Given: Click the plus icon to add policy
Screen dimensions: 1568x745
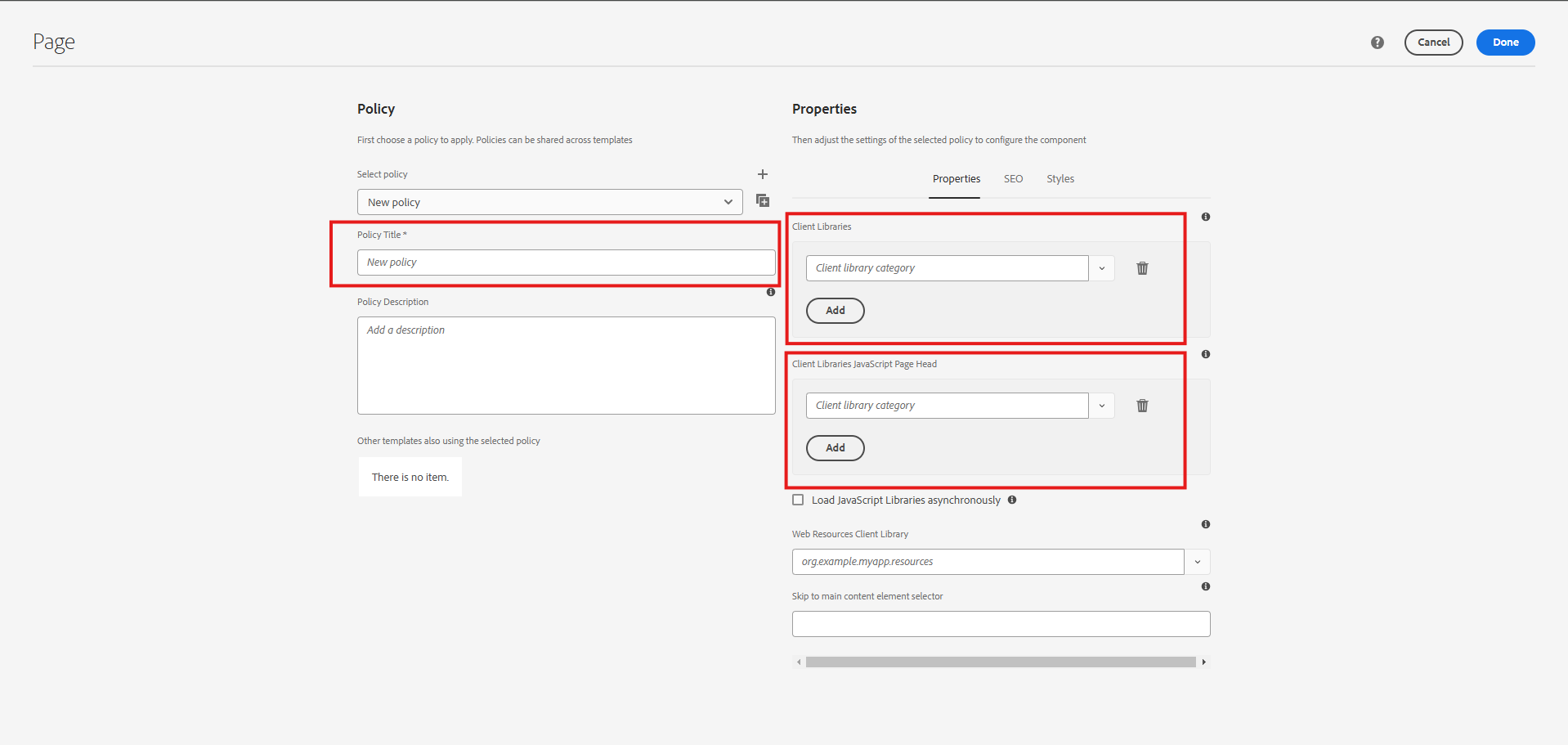Looking at the screenshot, I should 762,174.
